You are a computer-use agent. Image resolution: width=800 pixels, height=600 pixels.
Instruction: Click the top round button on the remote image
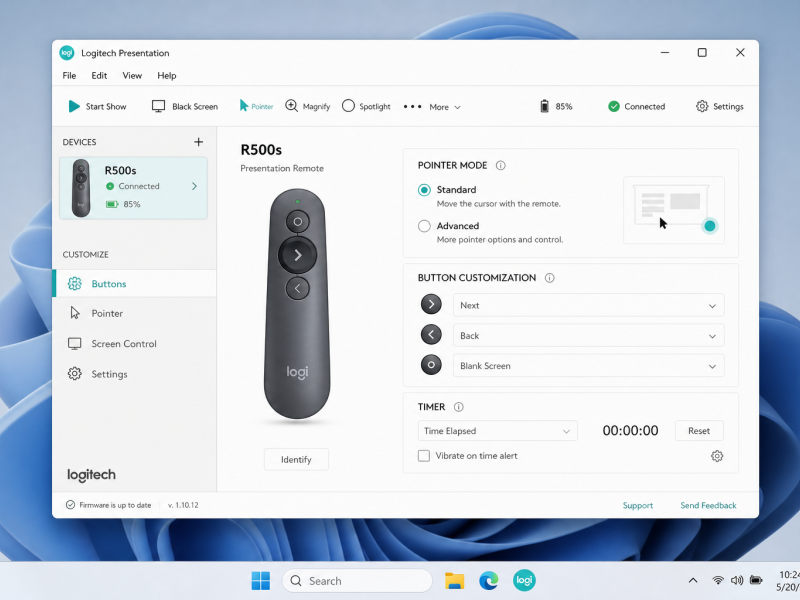pyautogui.click(x=297, y=221)
